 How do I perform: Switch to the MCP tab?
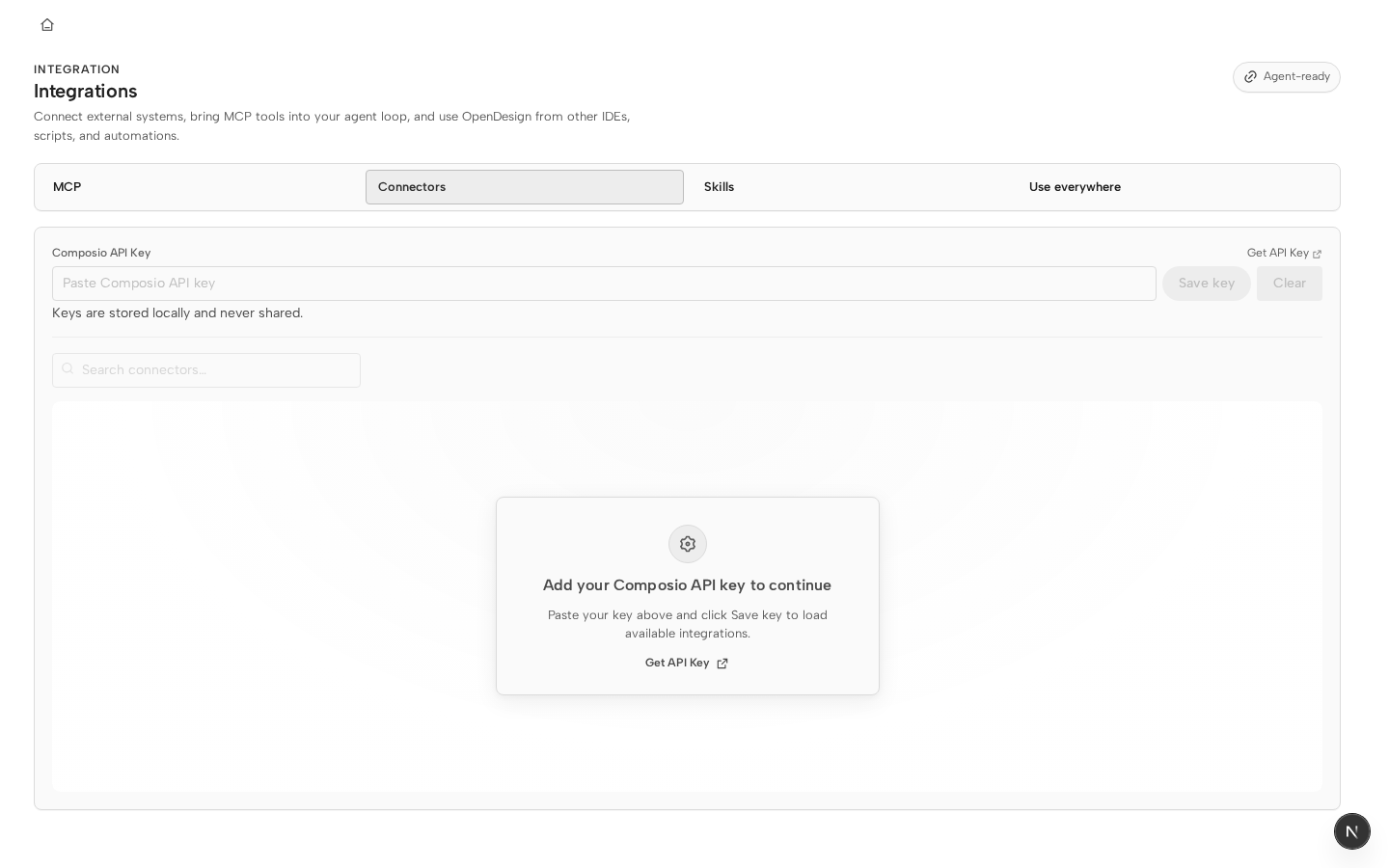pos(200,187)
